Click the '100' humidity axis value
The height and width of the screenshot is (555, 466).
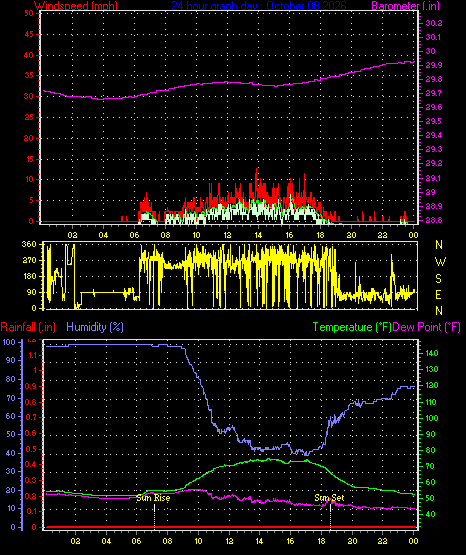(9, 342)
